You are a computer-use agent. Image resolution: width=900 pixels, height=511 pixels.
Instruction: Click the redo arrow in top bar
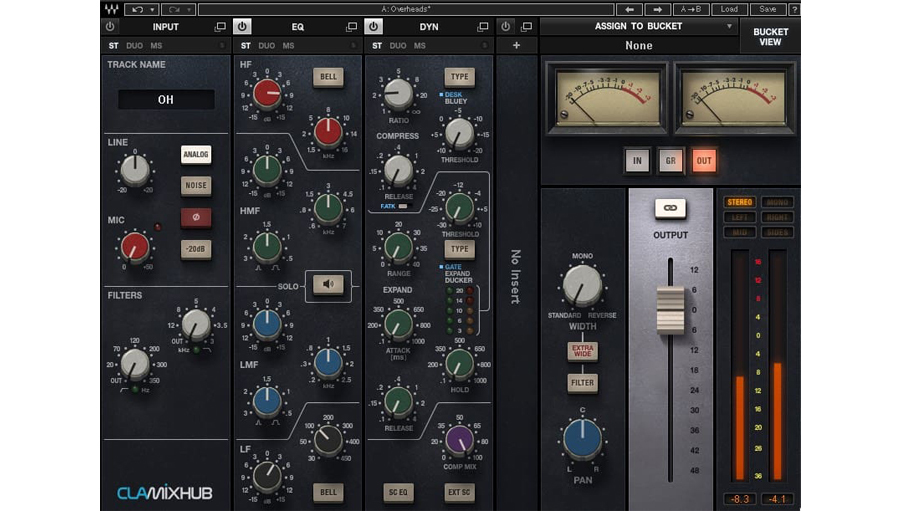click(174, 9)
